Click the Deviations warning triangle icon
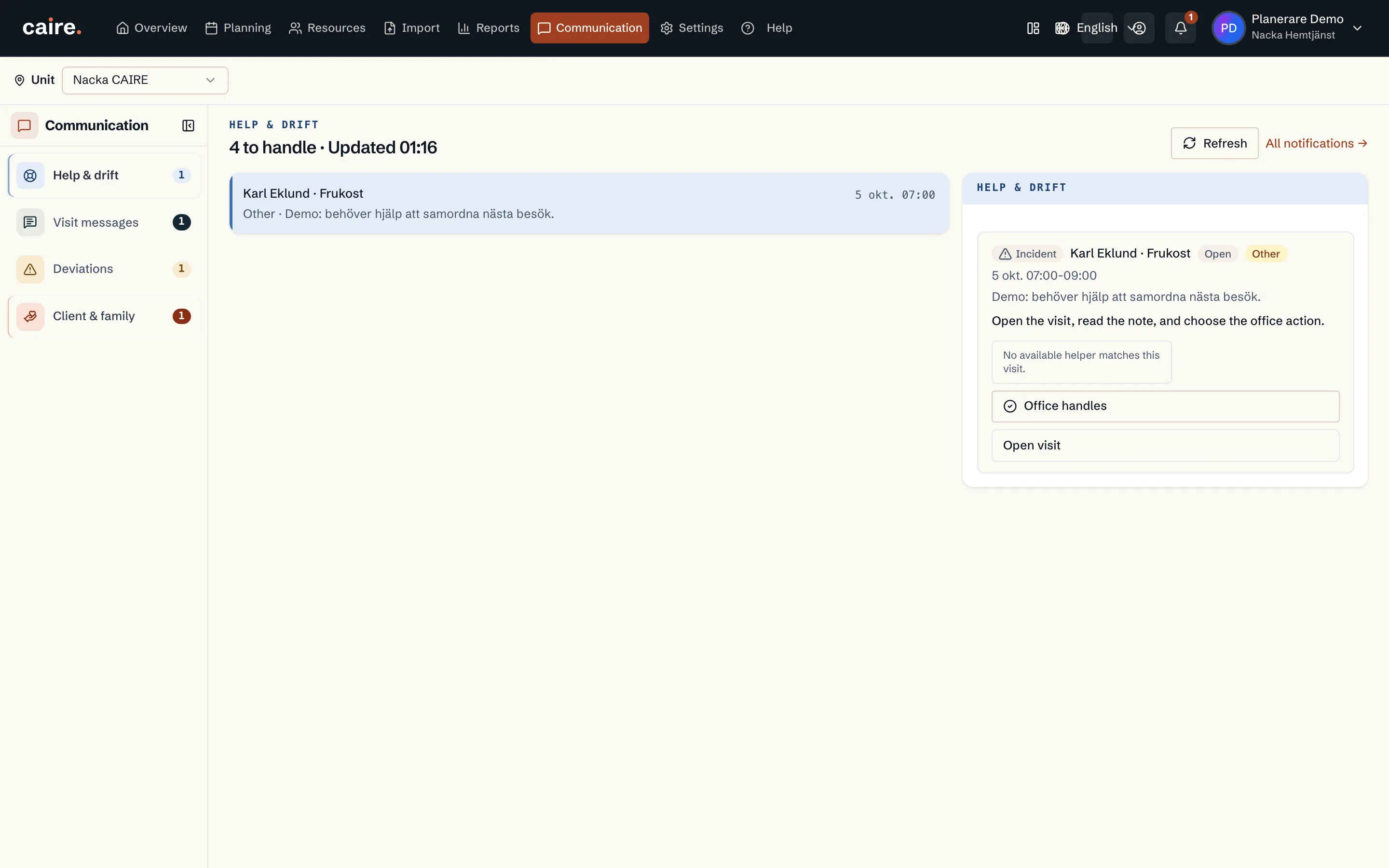This screenshot has height=868, width=1389. point(30,269)
